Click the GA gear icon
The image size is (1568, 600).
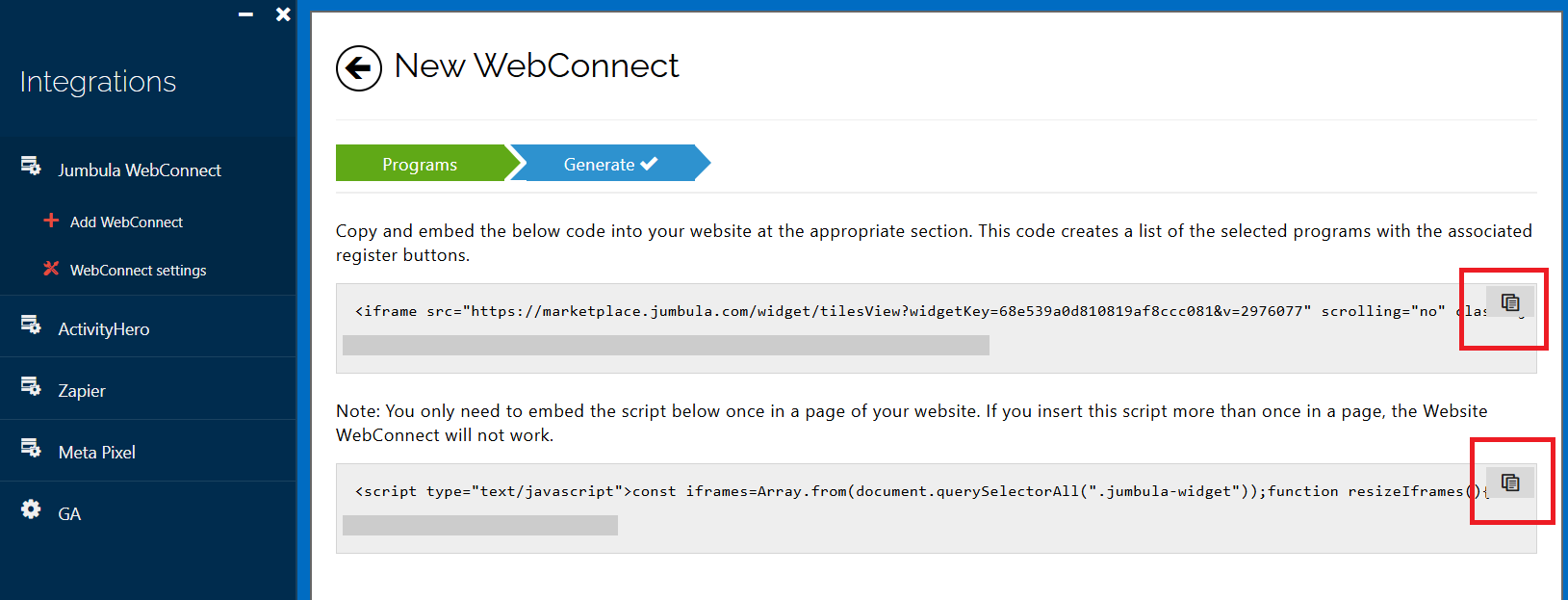click(x=31, y=509)
